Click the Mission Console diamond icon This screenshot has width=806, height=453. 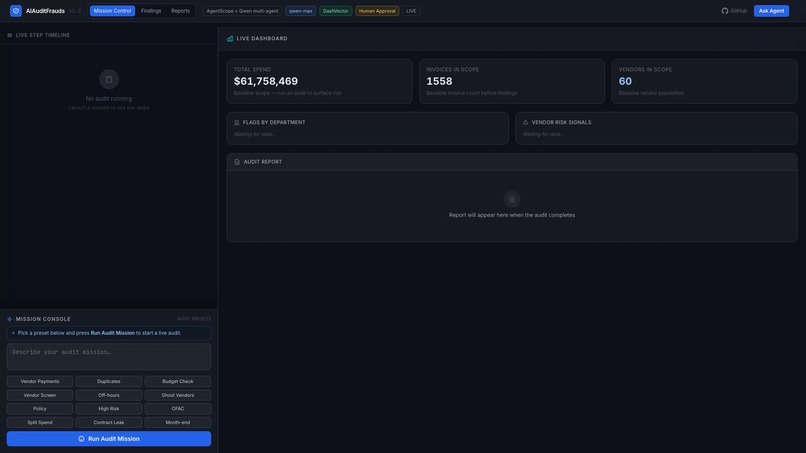click(9, 319)
